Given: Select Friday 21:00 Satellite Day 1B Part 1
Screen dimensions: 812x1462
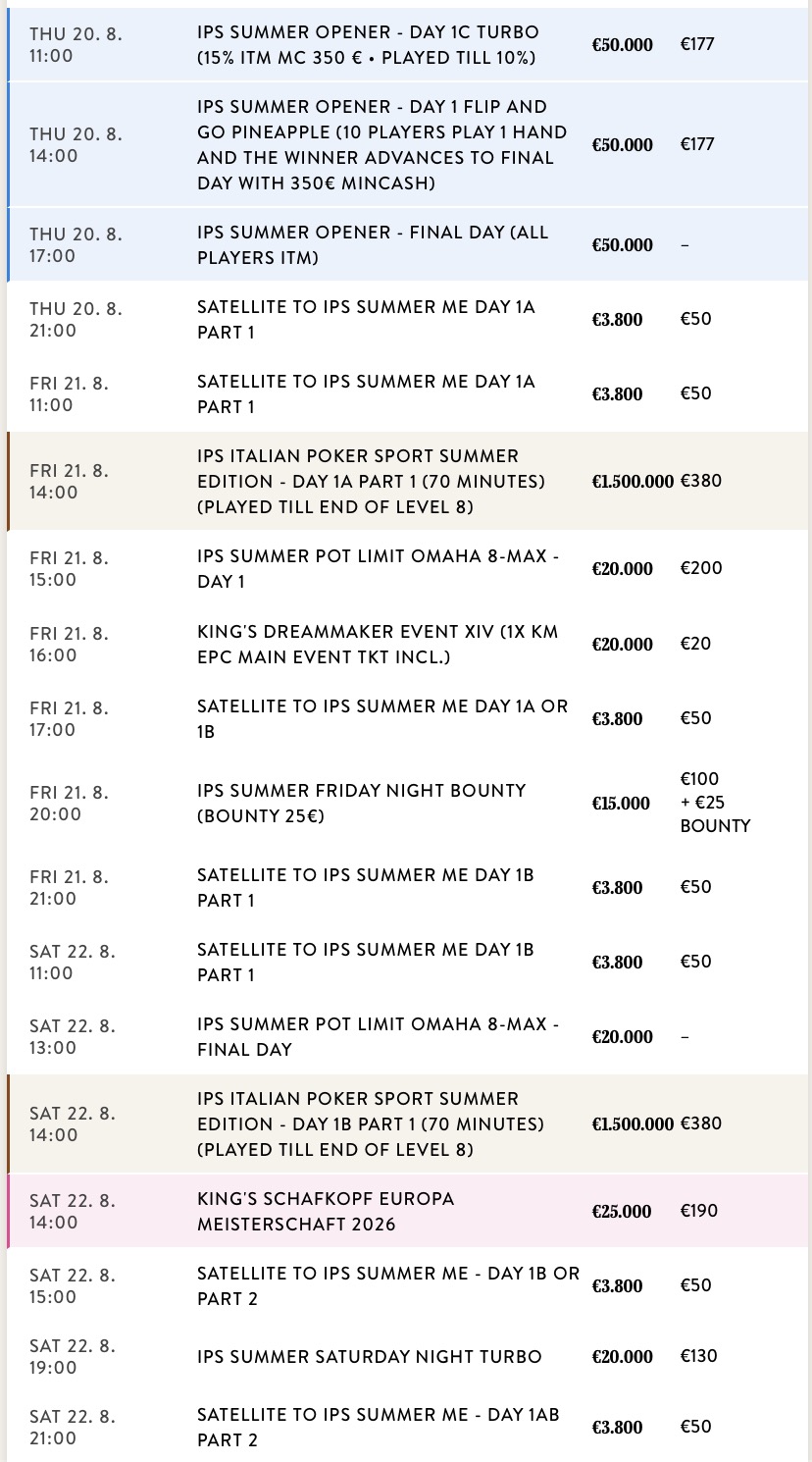Looking at the screenshot, I should [407, 887].
